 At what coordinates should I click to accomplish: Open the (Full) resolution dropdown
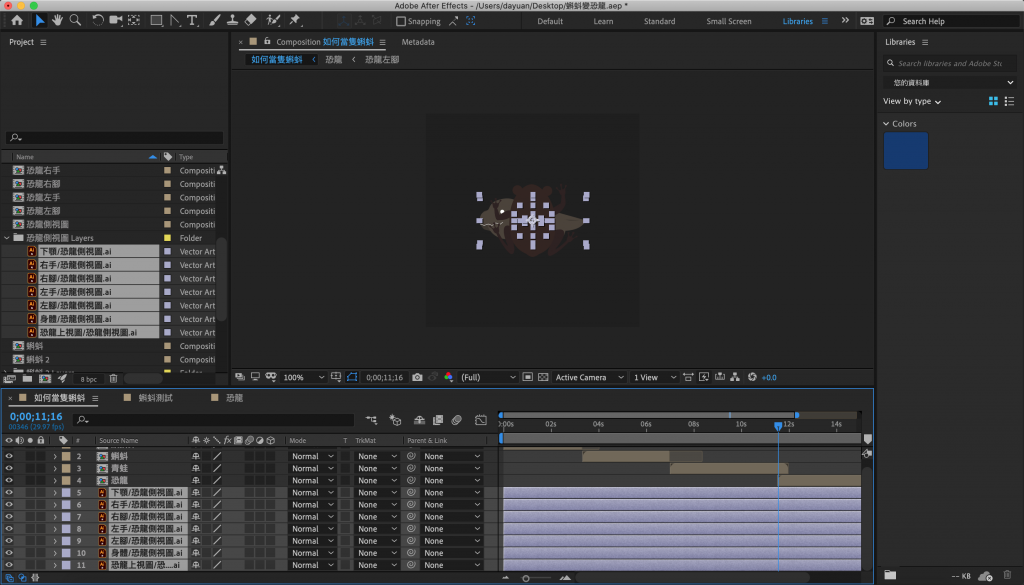[488, 377]
